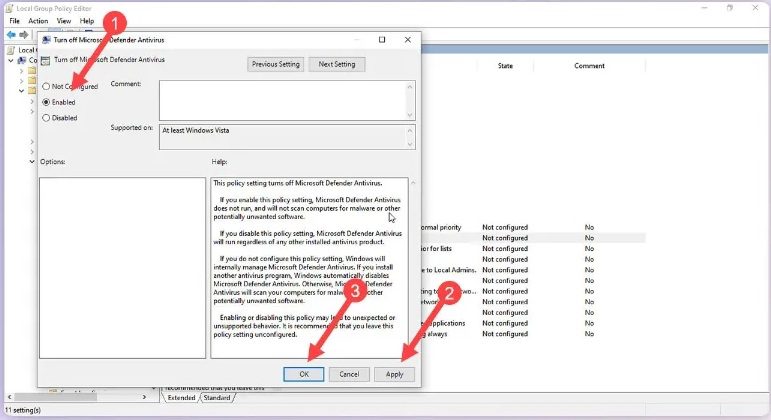Click the tree pane left scroll arrow
Screen dimensions: 771x420
pyautogui.click(x=9, y=397)
